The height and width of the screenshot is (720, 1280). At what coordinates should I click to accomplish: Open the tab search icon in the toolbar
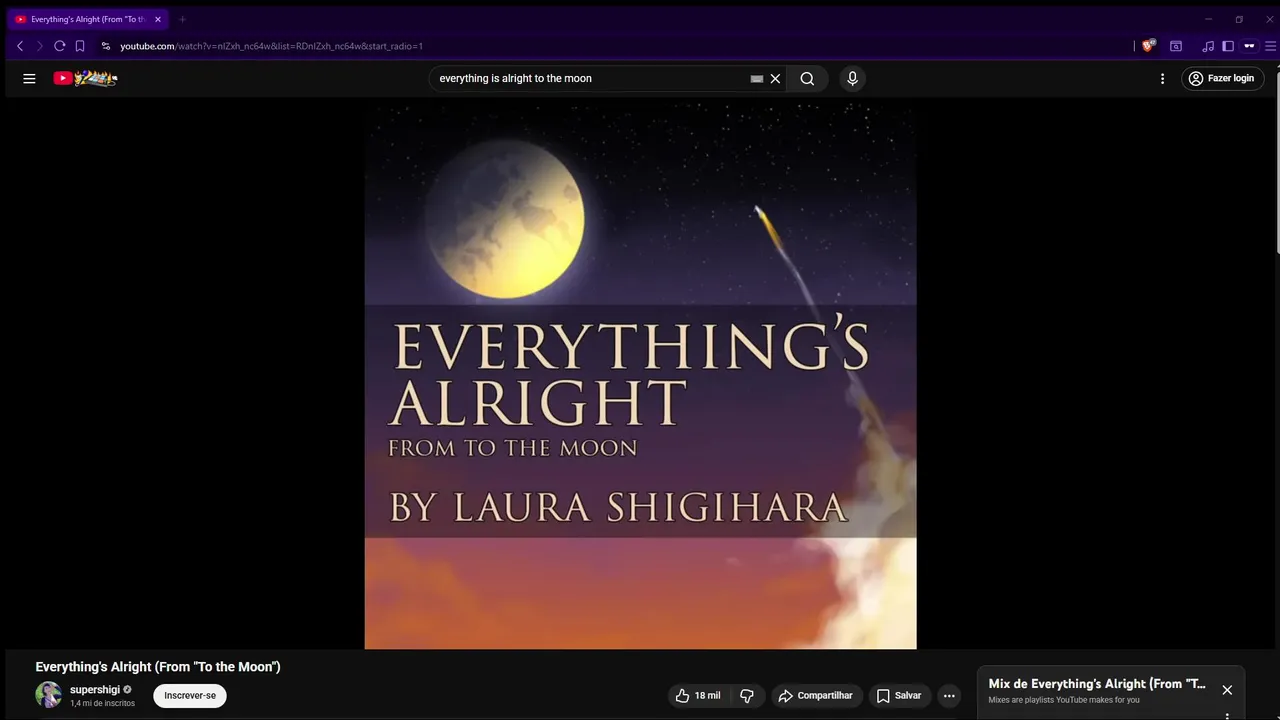pos(1176,46)
